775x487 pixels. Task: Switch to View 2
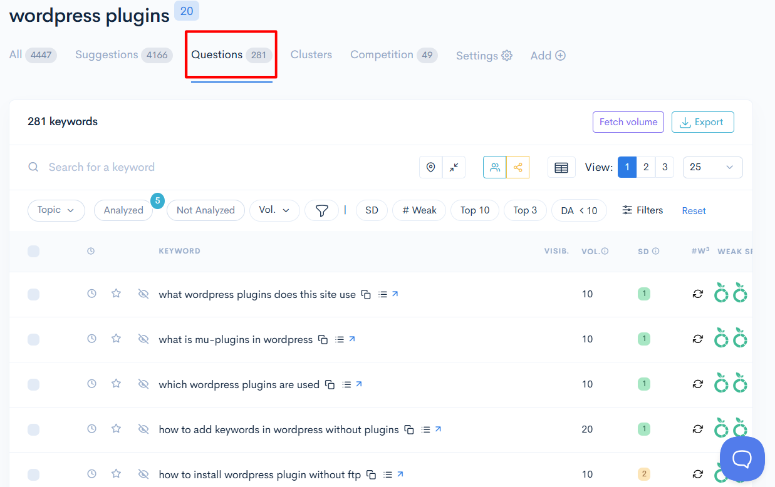click(646, 167)
